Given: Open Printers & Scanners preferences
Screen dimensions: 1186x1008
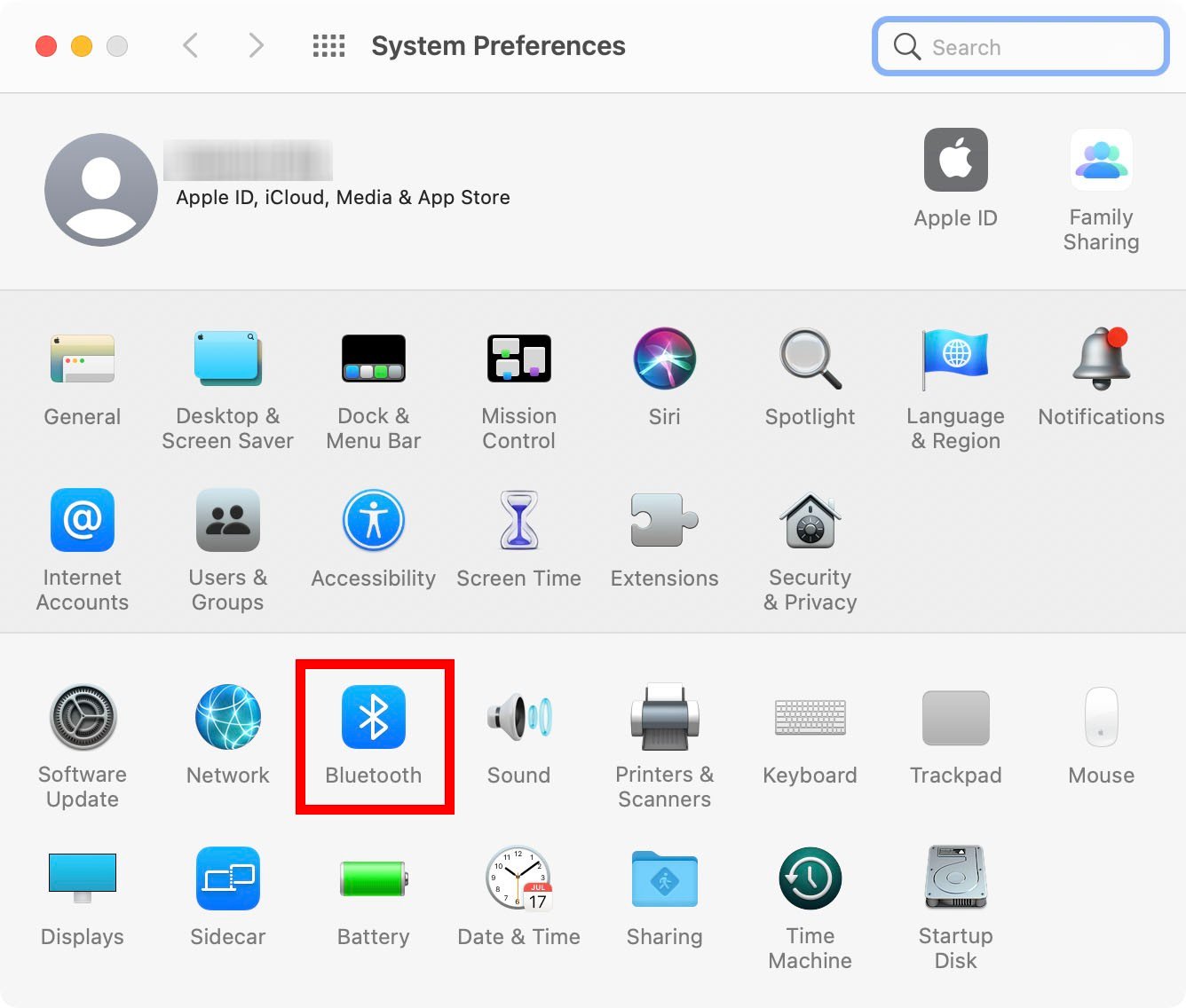Looking at the screenshot, I should click(664, 718).
